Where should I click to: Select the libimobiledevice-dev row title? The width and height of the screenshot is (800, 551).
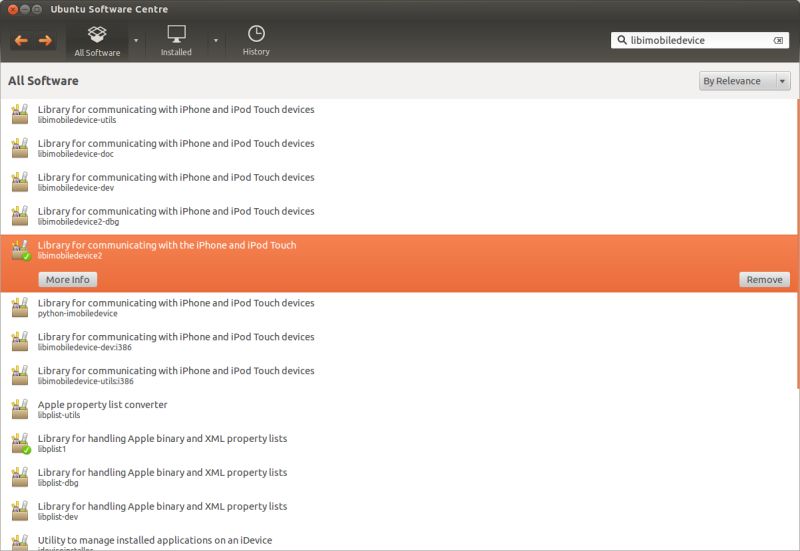(176, 178)
